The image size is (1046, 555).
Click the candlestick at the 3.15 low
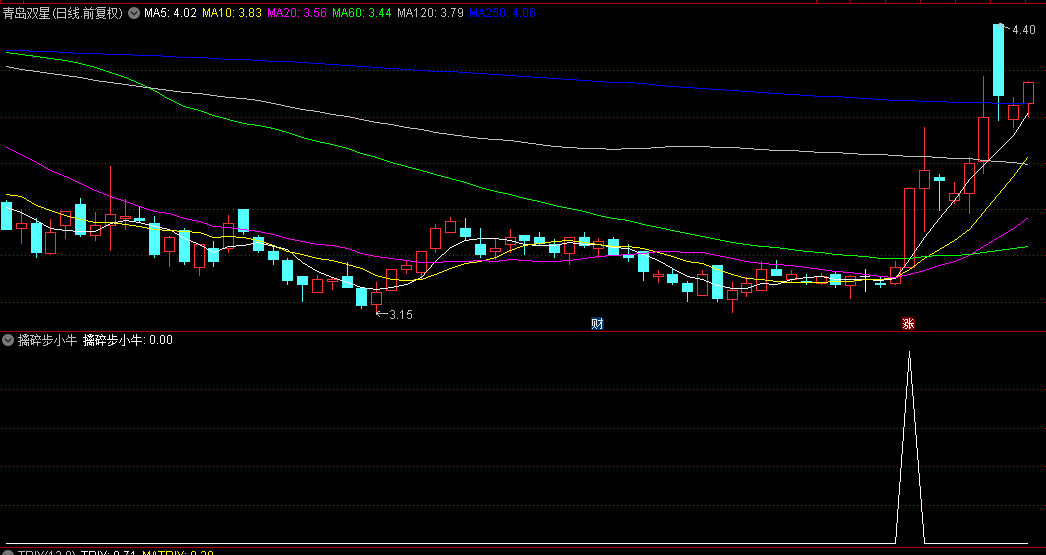(376, 298)
